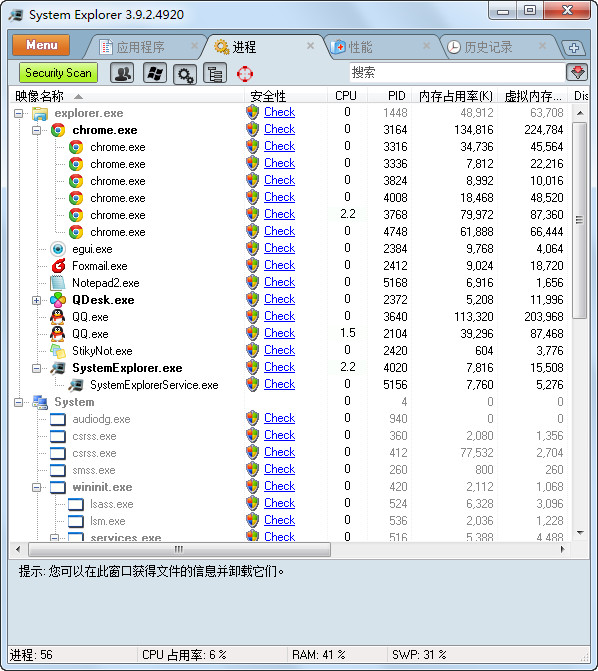Click Check link for egui.exe
The height and width of the screenshot is (671, 598).
tap(279, 248)
